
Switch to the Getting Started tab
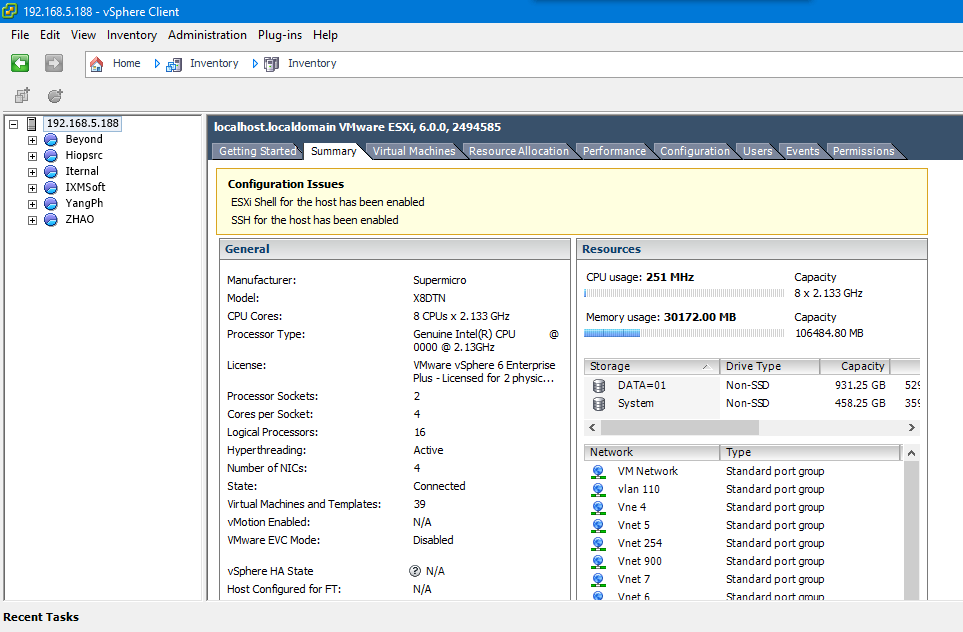point(257,151)
